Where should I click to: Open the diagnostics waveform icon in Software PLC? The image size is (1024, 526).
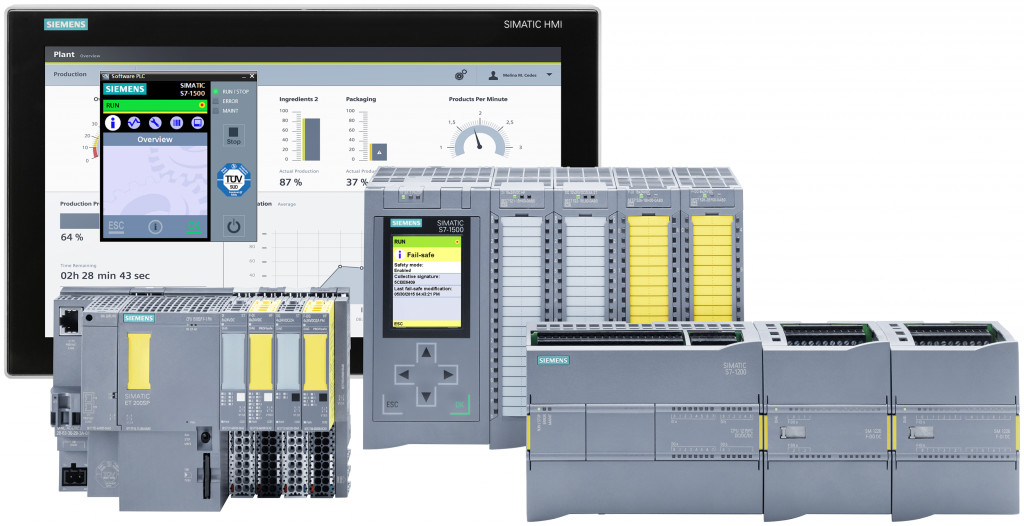tap(134, 123)
